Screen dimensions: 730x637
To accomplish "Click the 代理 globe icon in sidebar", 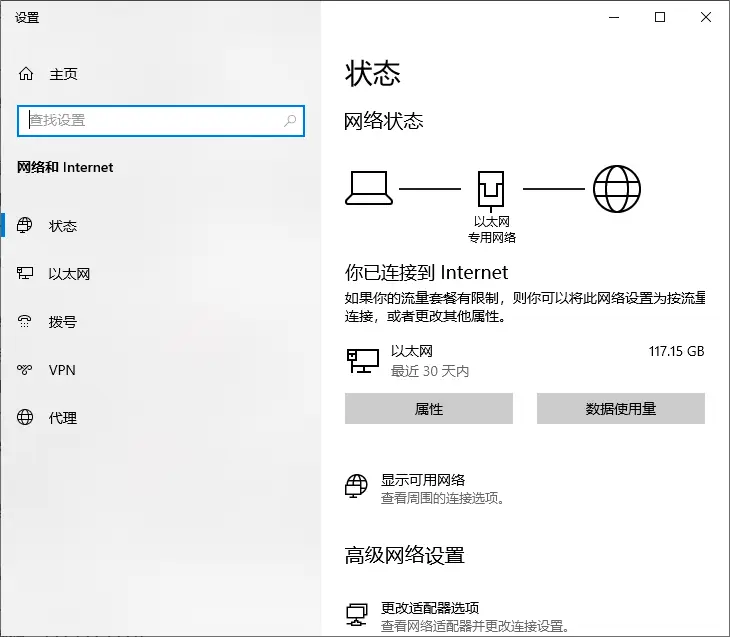I will 25,417.
